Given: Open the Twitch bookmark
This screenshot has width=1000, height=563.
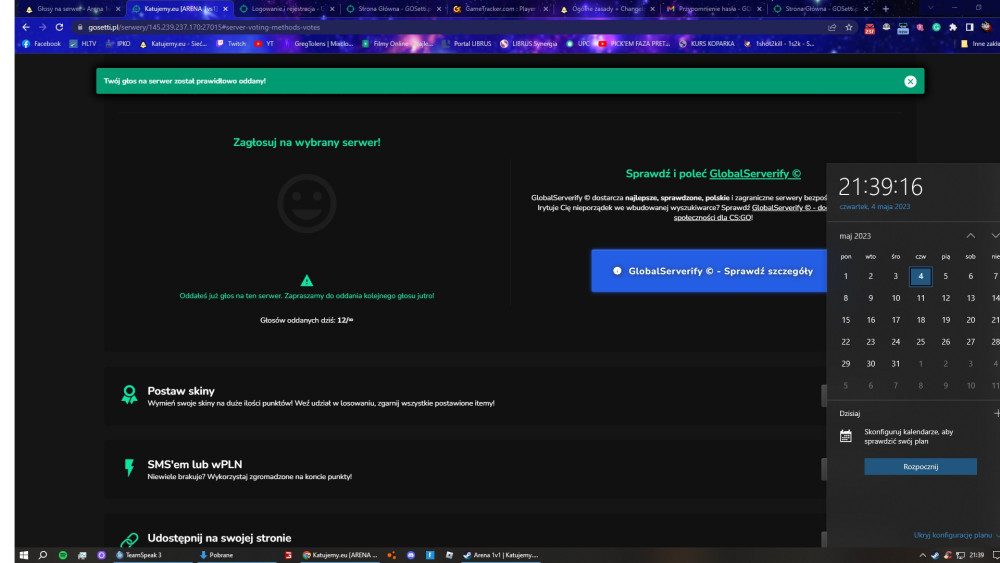Looking at the screenshot, I should pyautogui.click(x=231, y=44).
